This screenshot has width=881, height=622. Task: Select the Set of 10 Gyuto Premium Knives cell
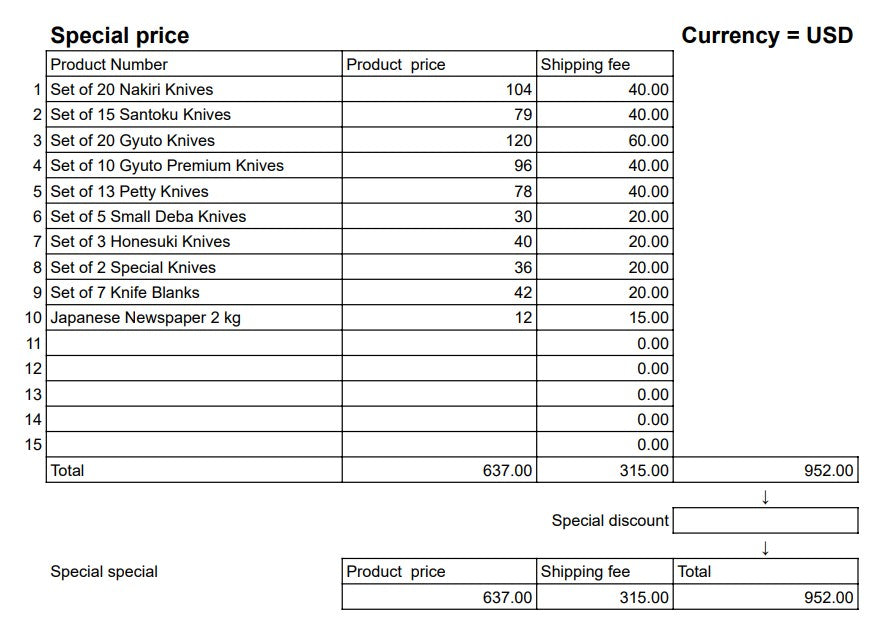pyautogui.click(x=194, y=166)
